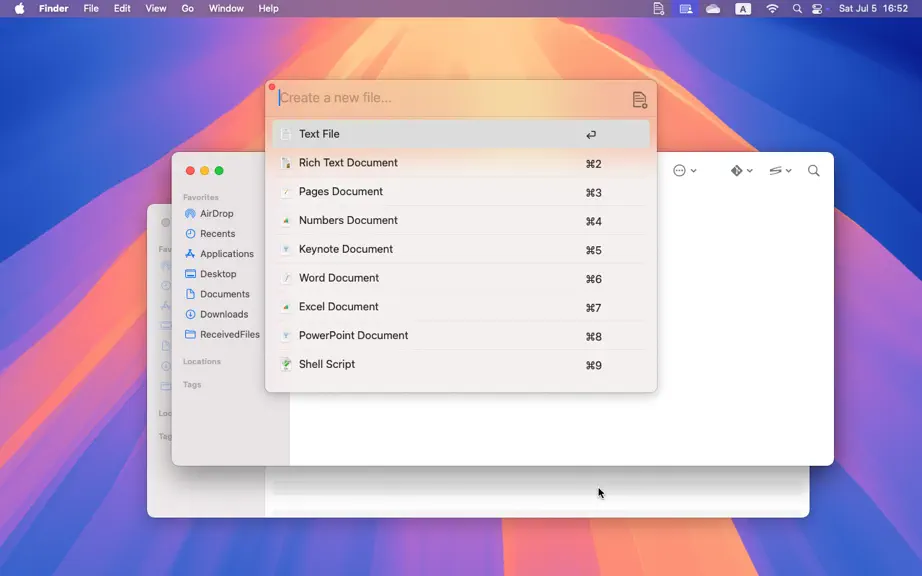
Task: Open Control Center in the menu bar
Action: 817,9
